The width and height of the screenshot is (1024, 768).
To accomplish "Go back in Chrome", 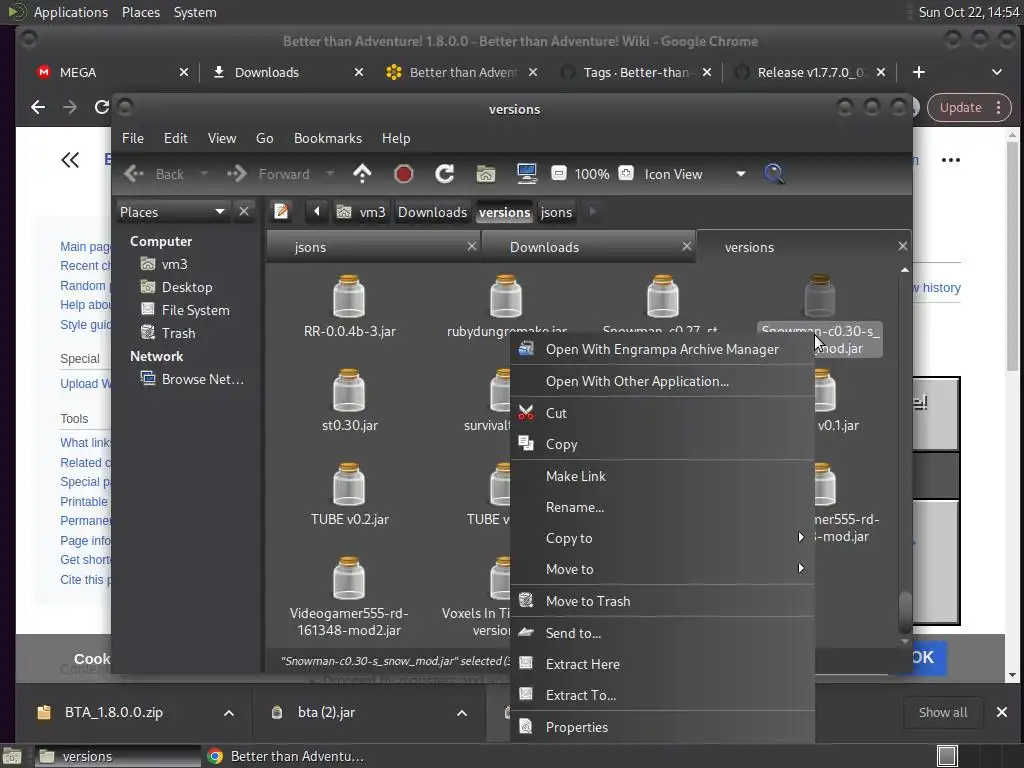I will click(38, 107).
